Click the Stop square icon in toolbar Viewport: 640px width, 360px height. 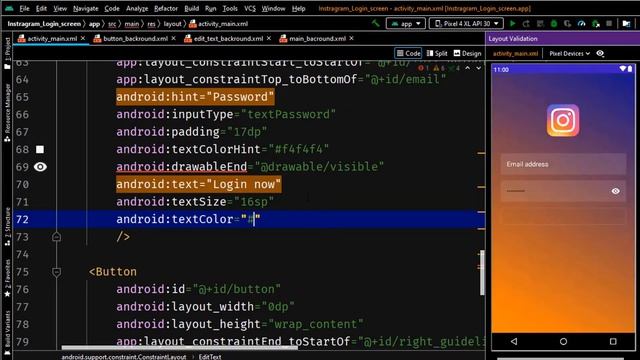(x=609, y=24)
